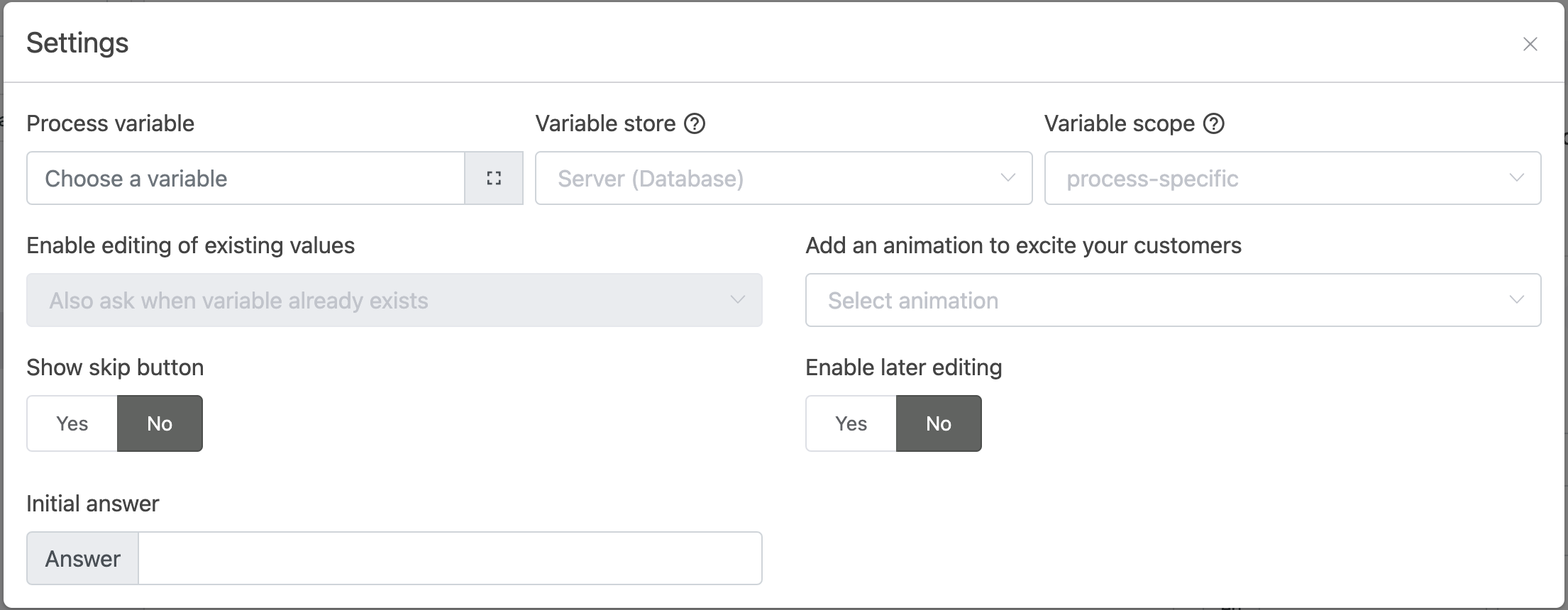Choose No under Enable later editing

938,423
